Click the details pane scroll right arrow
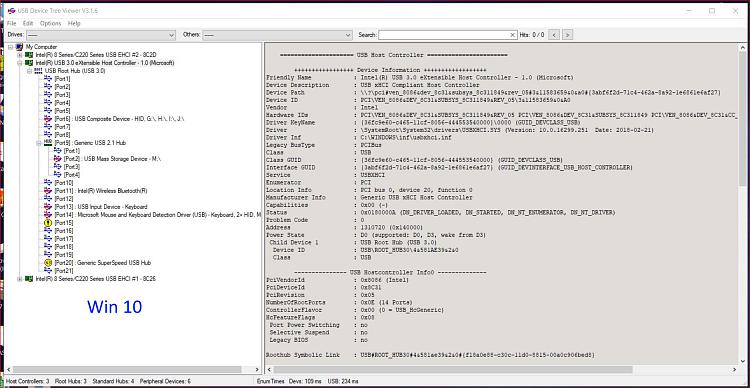Viewport: 750px width, 388px height. coord(734,370)
